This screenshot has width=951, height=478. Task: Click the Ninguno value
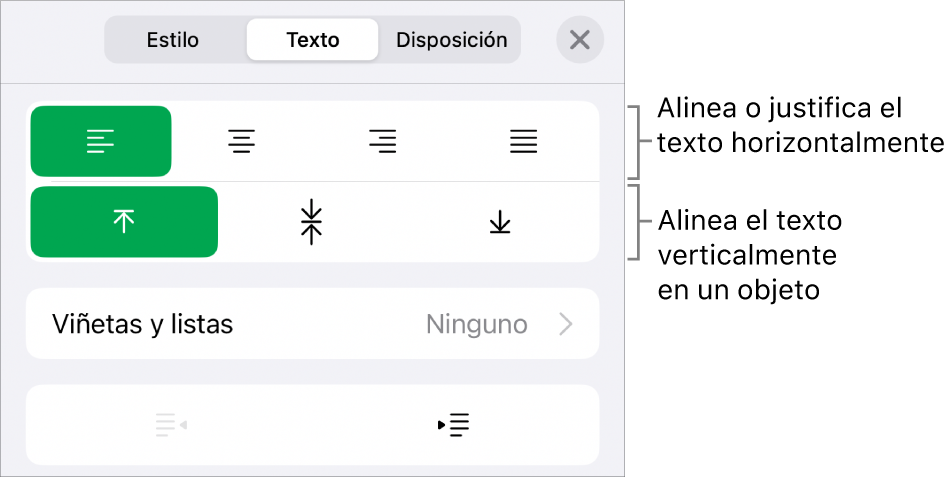point(477,325)
